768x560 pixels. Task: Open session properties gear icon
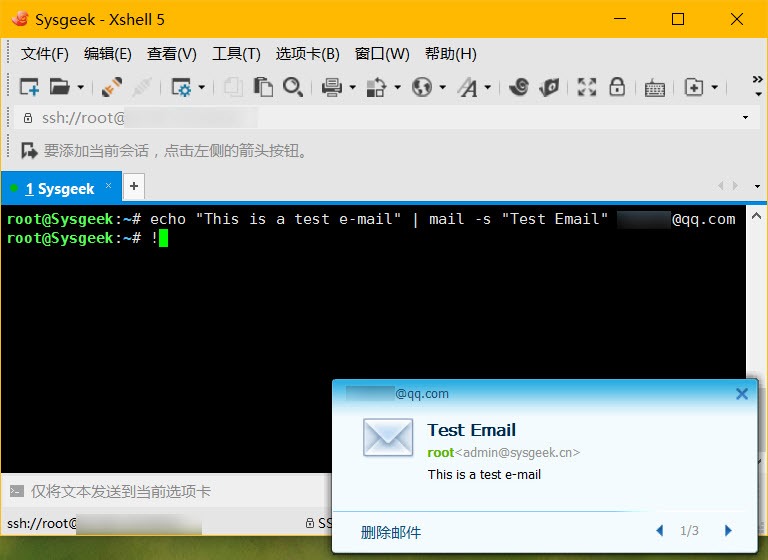tap(180, 87)
